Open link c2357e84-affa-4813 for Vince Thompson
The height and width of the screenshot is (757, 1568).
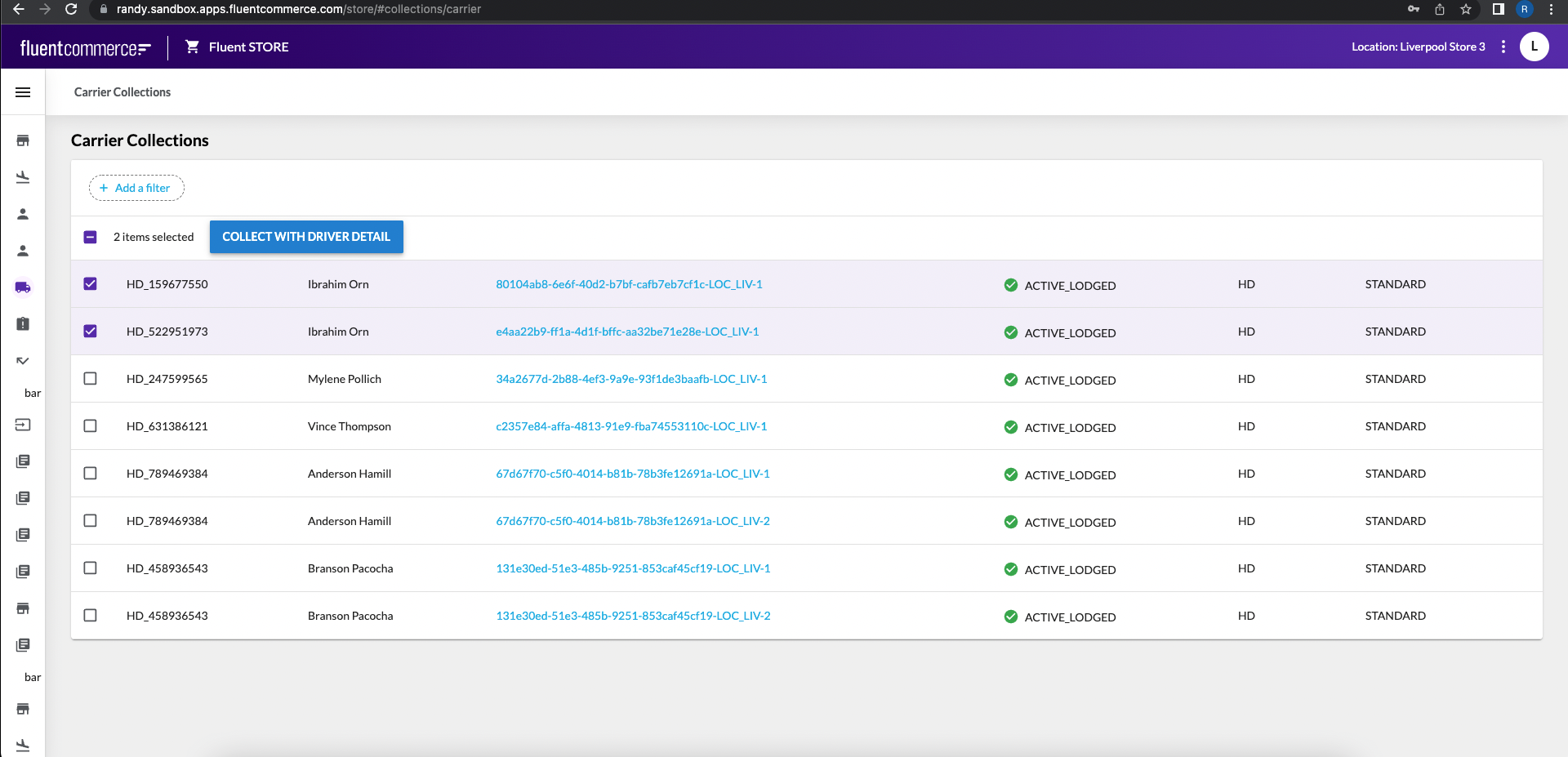(x=631, y=426)
